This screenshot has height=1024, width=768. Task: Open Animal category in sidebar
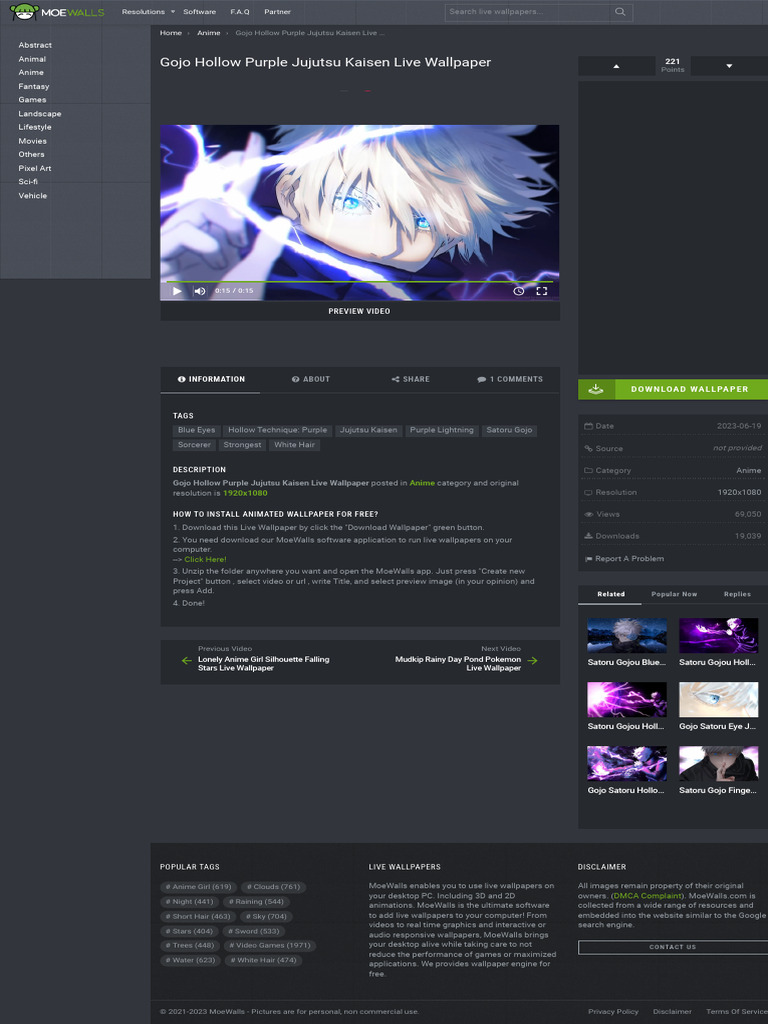(32, 59)
